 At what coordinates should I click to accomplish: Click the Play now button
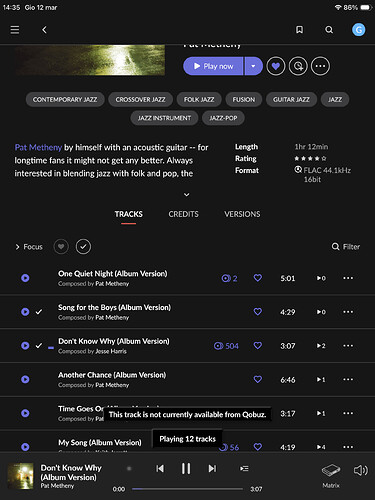(213, 66)
